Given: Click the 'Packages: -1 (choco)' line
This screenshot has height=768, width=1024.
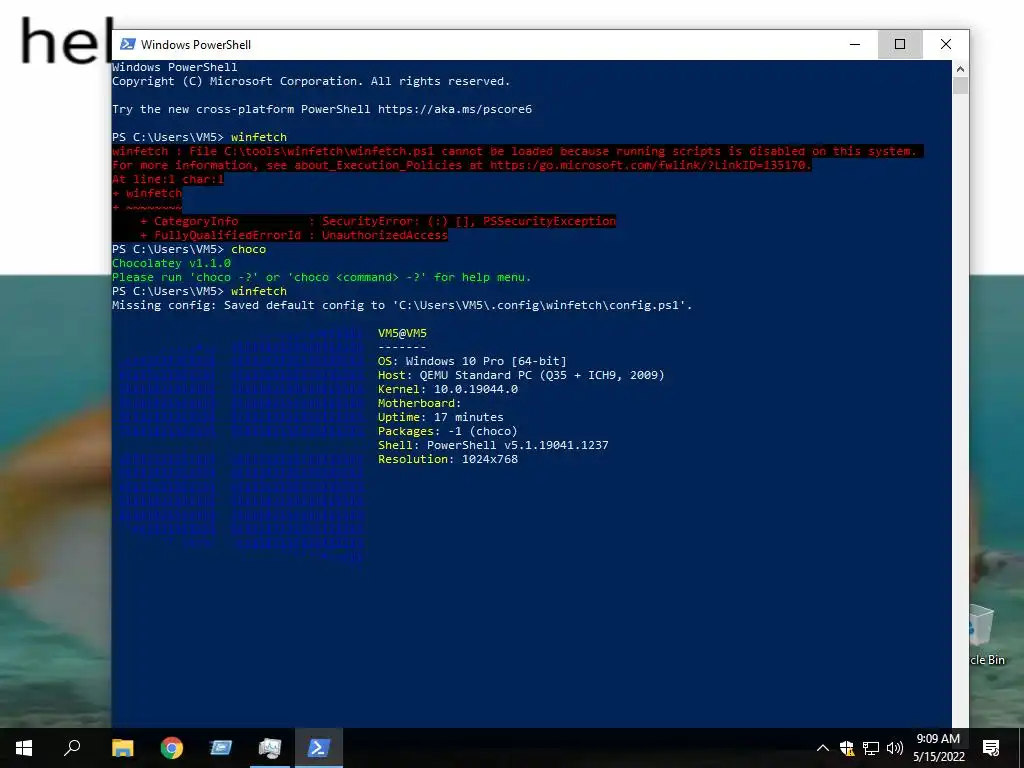Looking at the screenshot, I should 447,431.
